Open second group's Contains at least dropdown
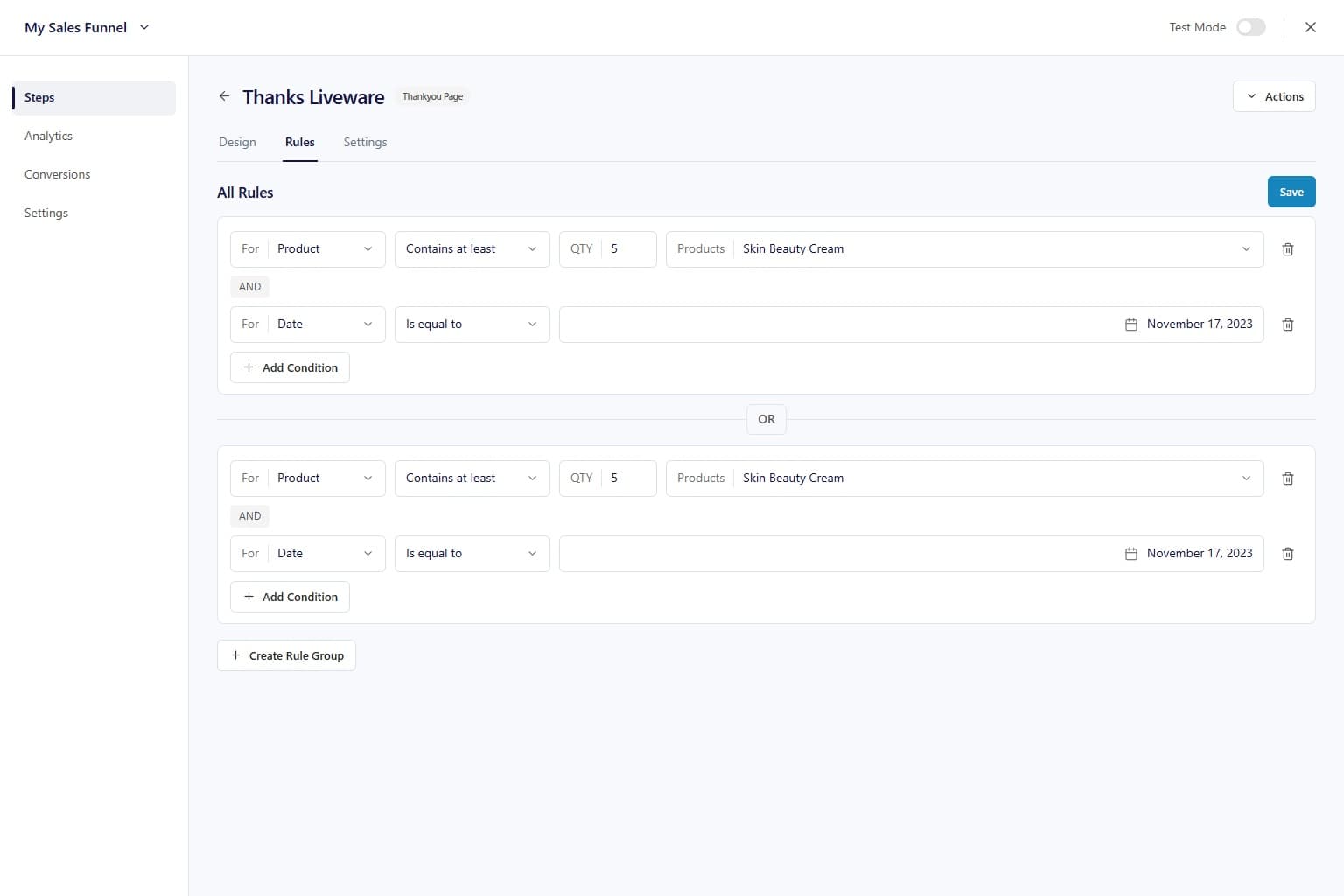This screenshot has width=1344, height=896. coord(472,479)
